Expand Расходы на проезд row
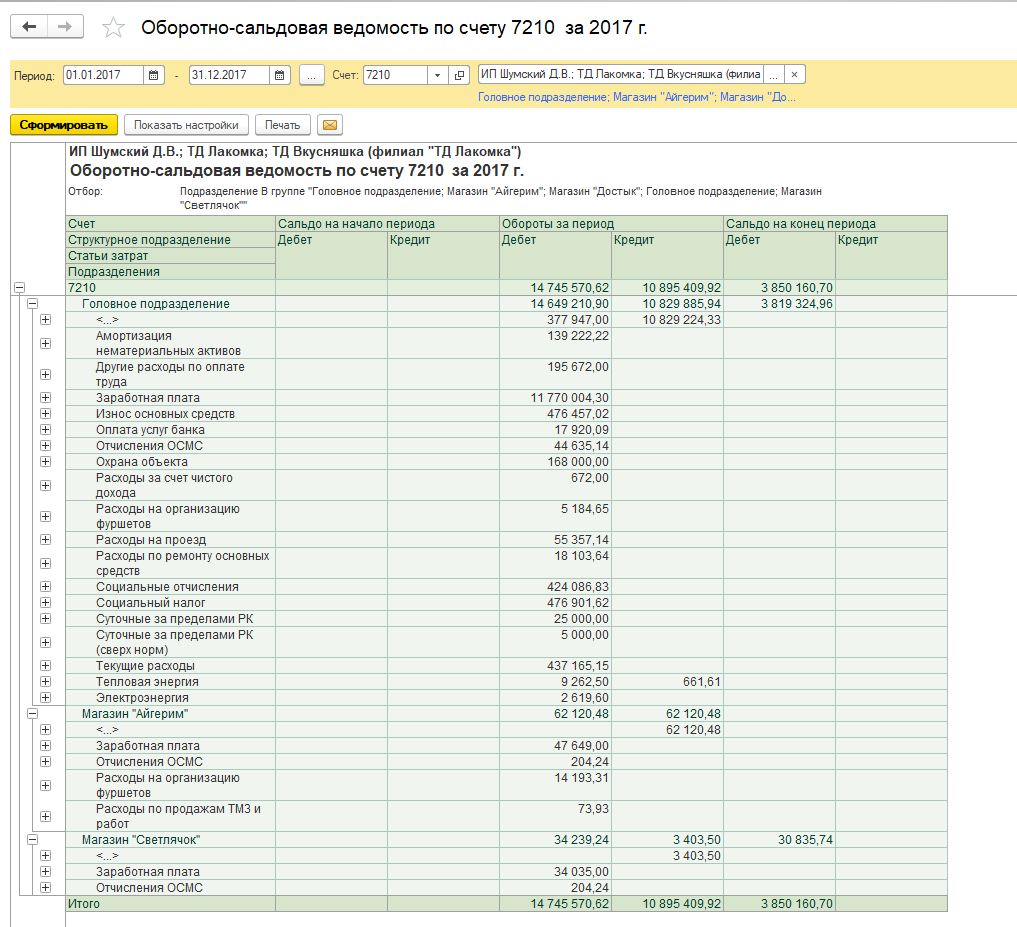The height and width of the screenshot is (927, 1017). (x=45, y=540)
